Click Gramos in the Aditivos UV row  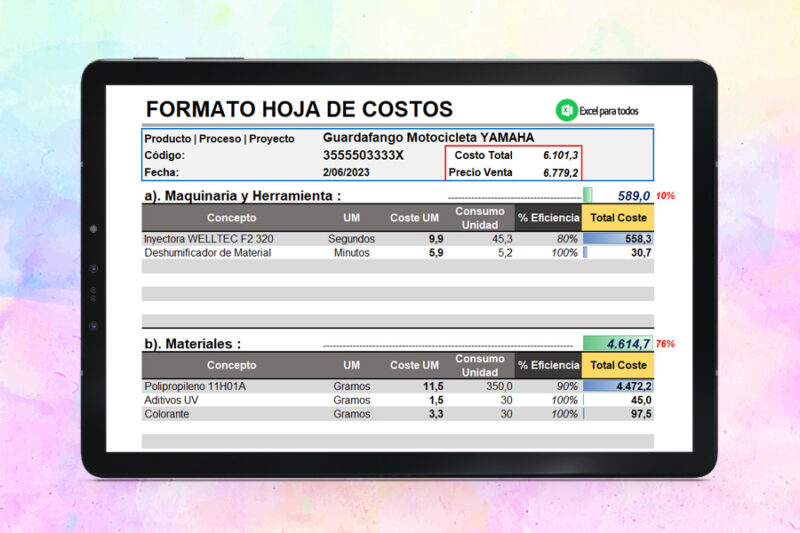[352, 400]
